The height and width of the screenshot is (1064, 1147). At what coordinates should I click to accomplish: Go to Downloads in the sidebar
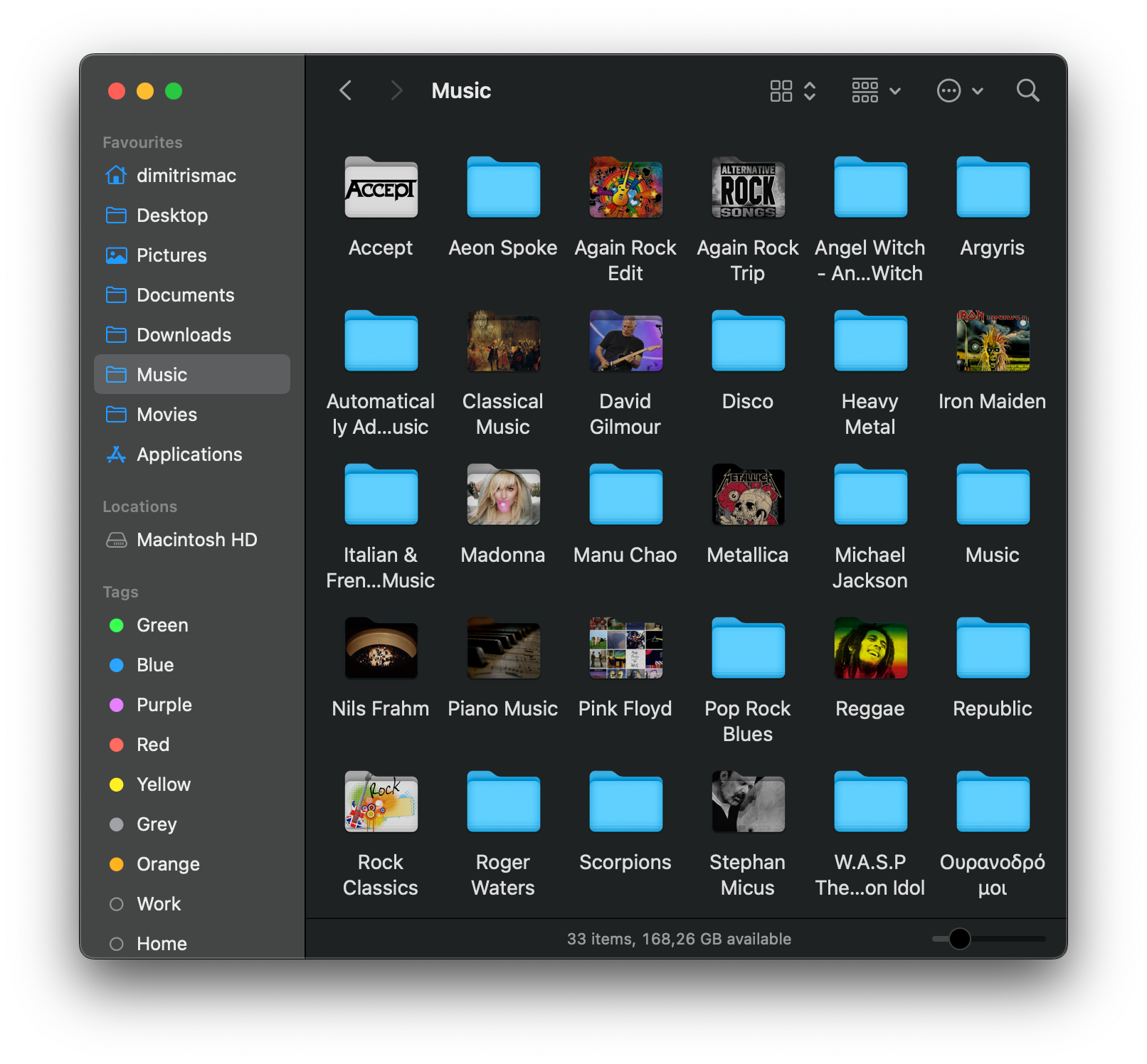click(x=192, y=335)
